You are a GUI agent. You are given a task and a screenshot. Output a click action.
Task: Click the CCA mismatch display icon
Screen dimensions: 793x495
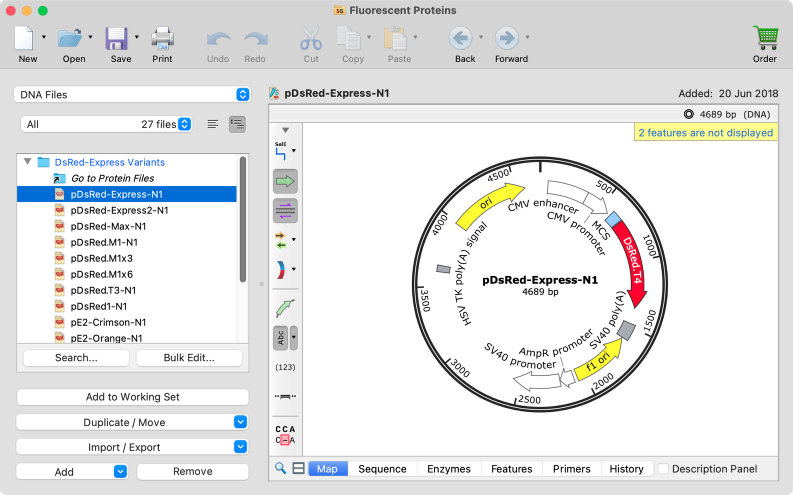coord(285,435)
